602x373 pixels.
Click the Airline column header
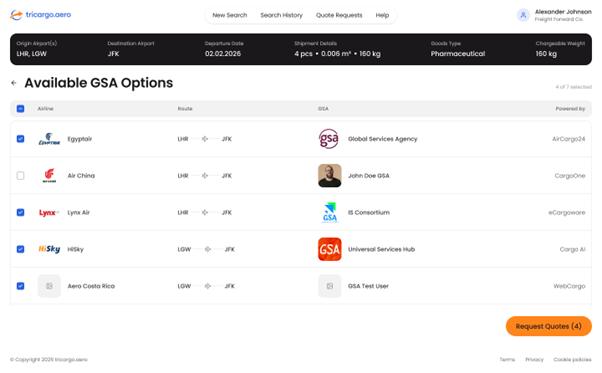(45, 109)
